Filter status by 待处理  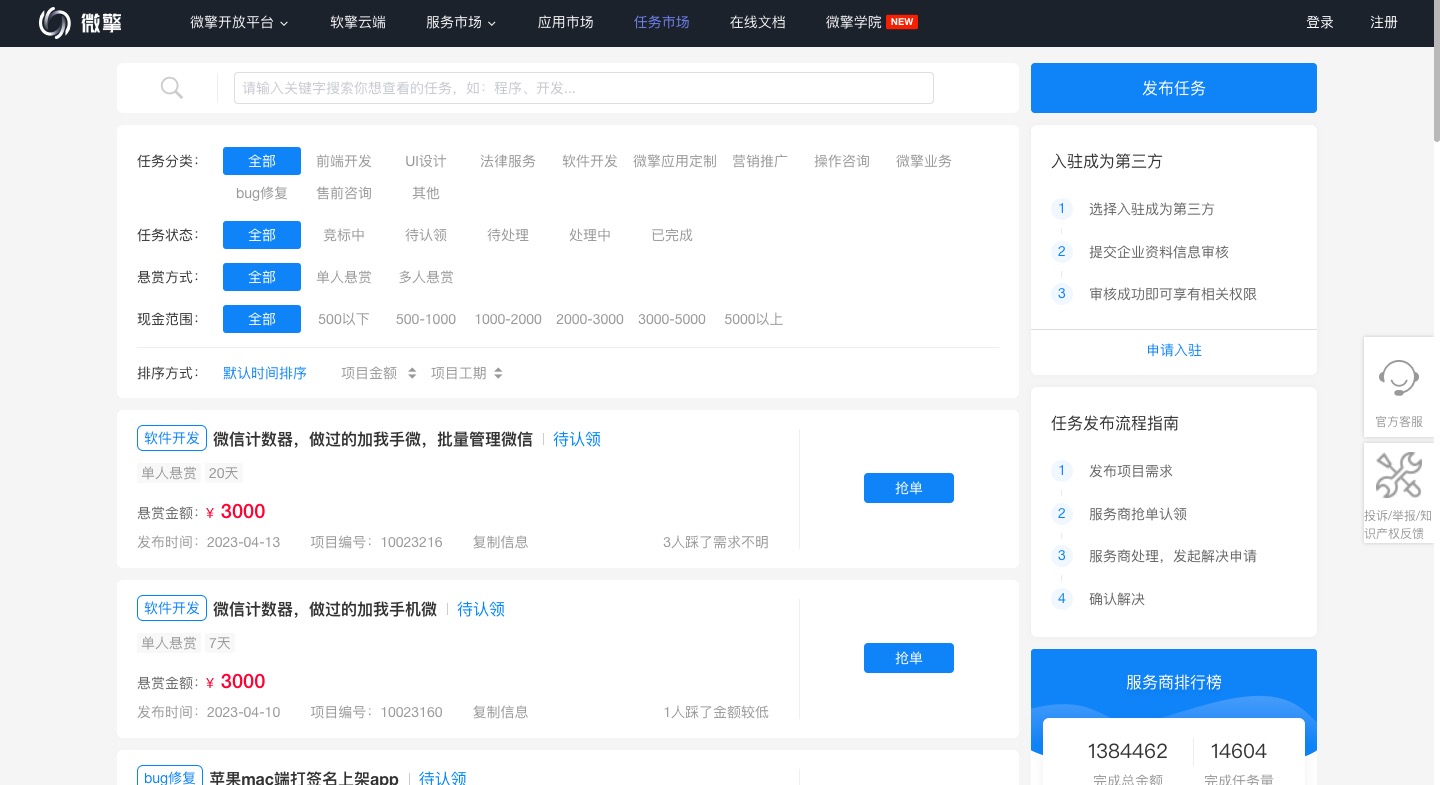pos(508,235)
